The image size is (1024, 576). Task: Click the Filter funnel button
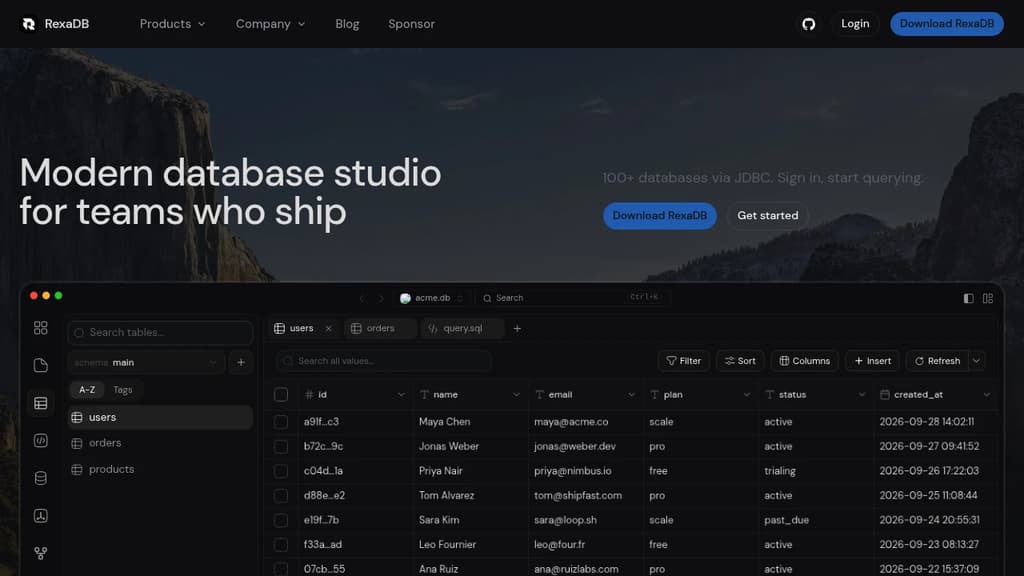683,361
